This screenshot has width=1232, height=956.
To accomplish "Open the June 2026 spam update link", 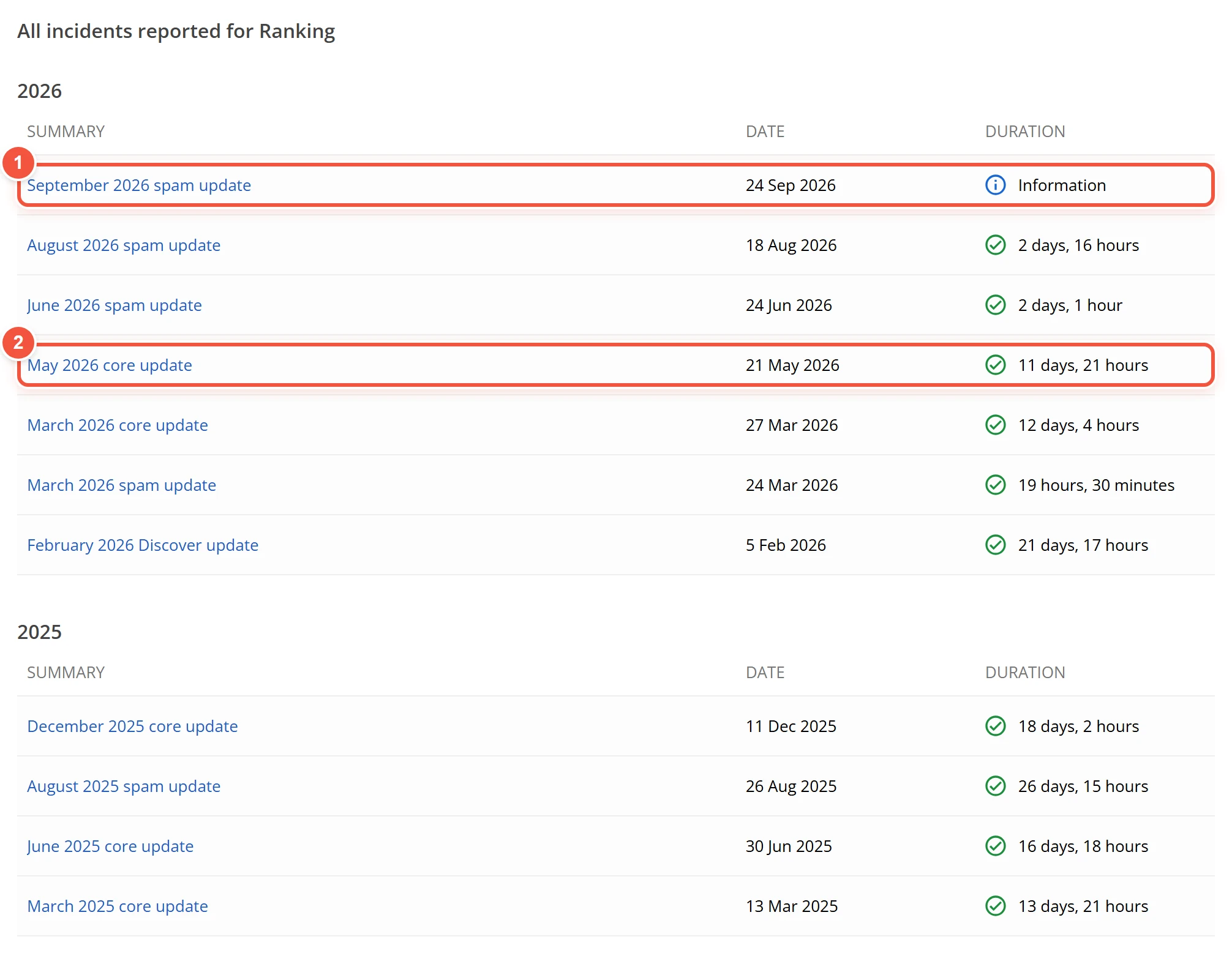I will 115,305.
